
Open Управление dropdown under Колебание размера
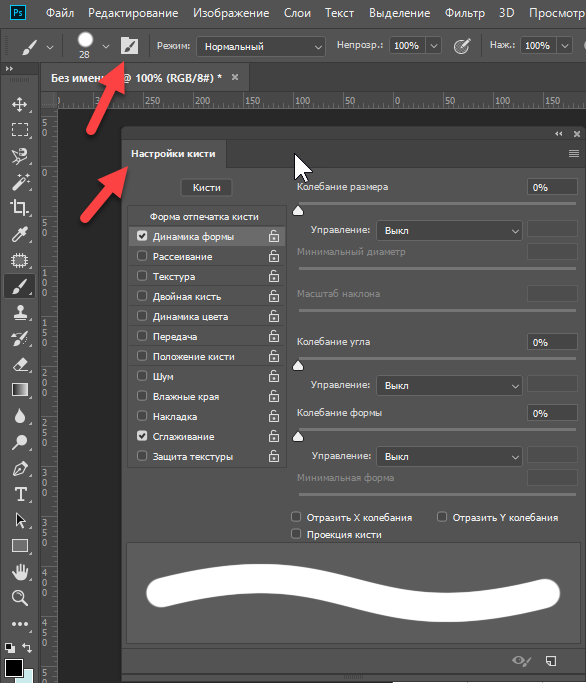[449, 230]
